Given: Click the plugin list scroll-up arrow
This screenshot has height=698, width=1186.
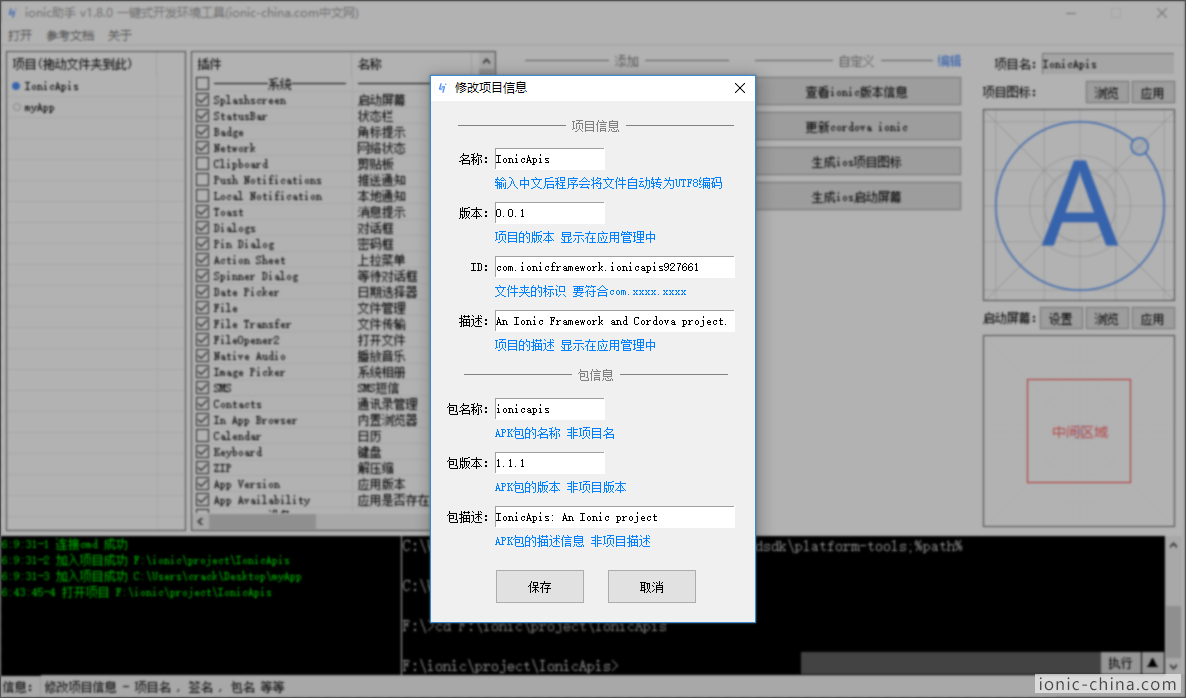Looking at the screenshot, I should tap(486, 62).
